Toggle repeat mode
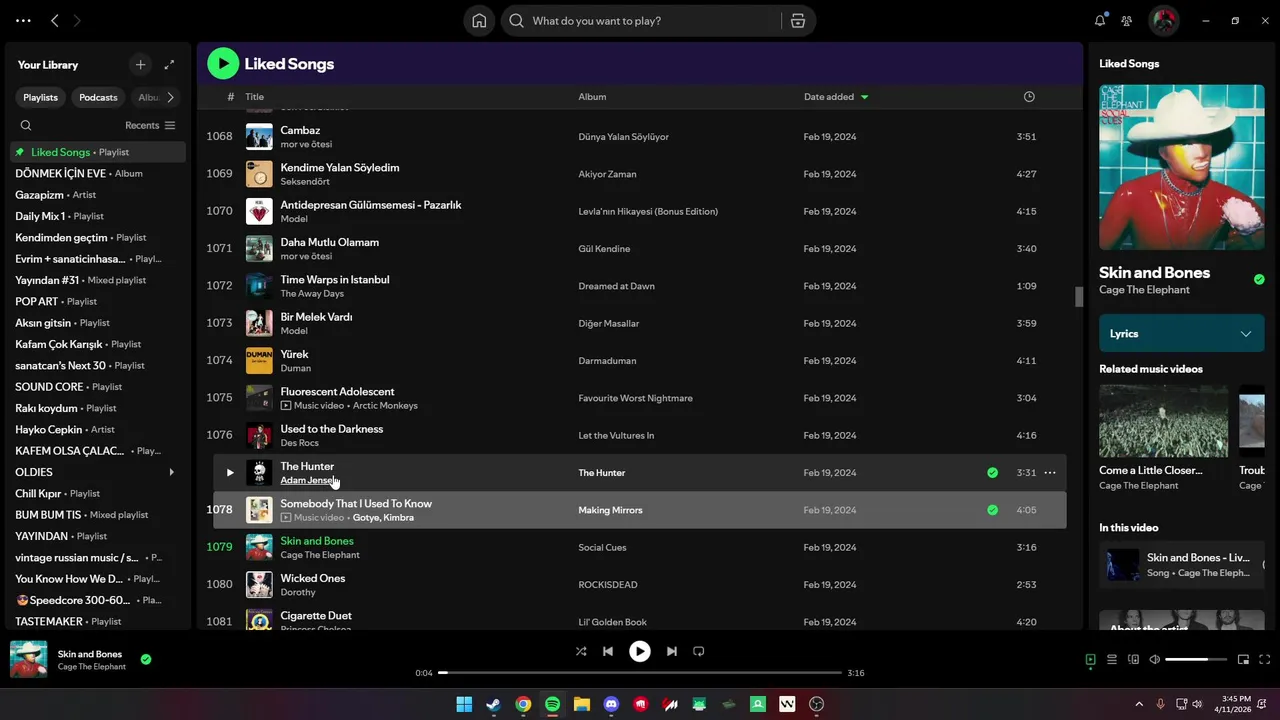Image resolution: width=1280 pixels, height=720 pixels. pos(699,651)
